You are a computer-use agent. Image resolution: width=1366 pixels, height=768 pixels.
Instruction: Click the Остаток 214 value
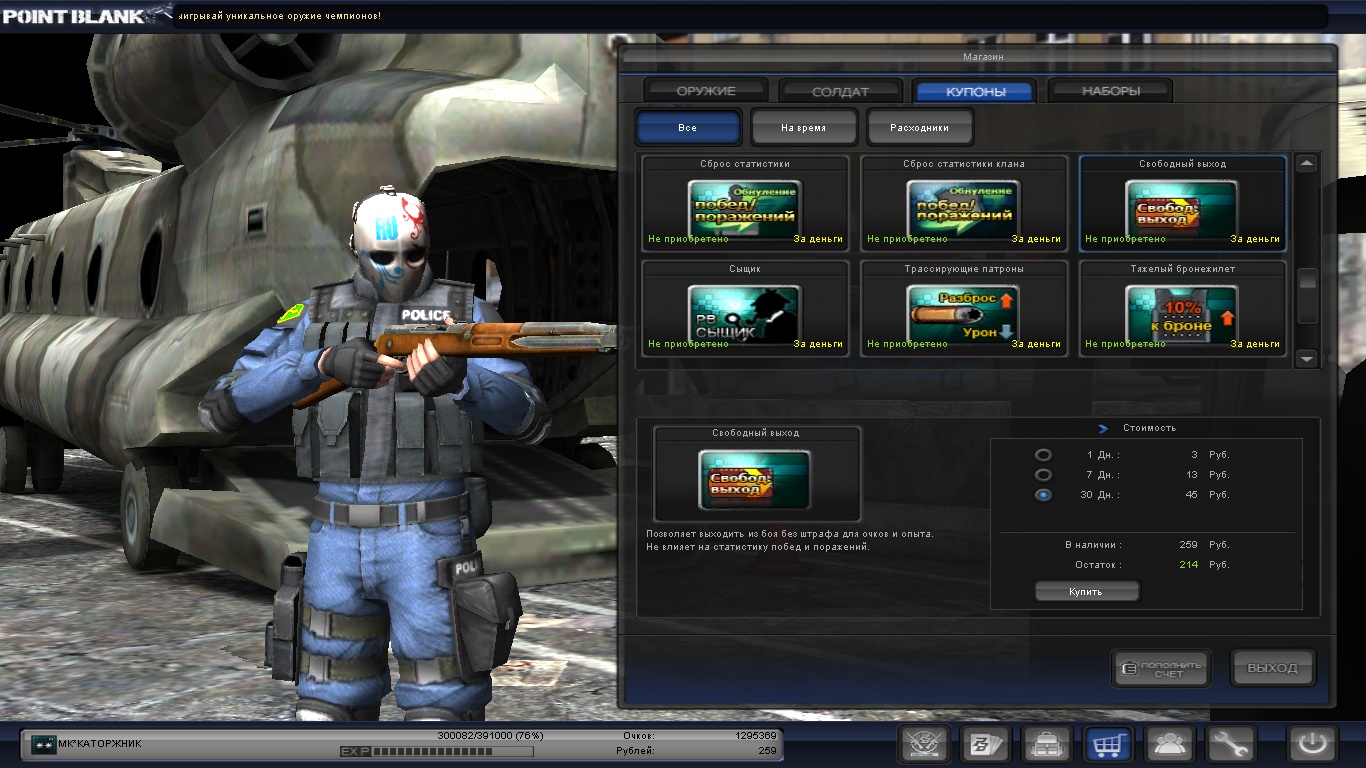pos(1189,565)
